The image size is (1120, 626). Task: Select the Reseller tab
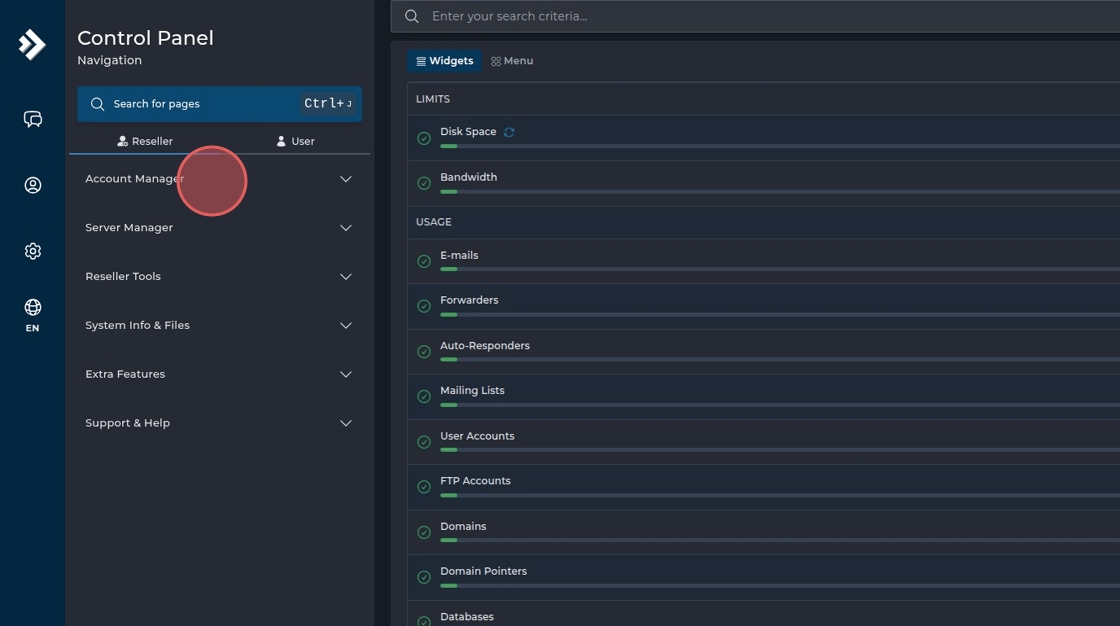tap(145, 141)
